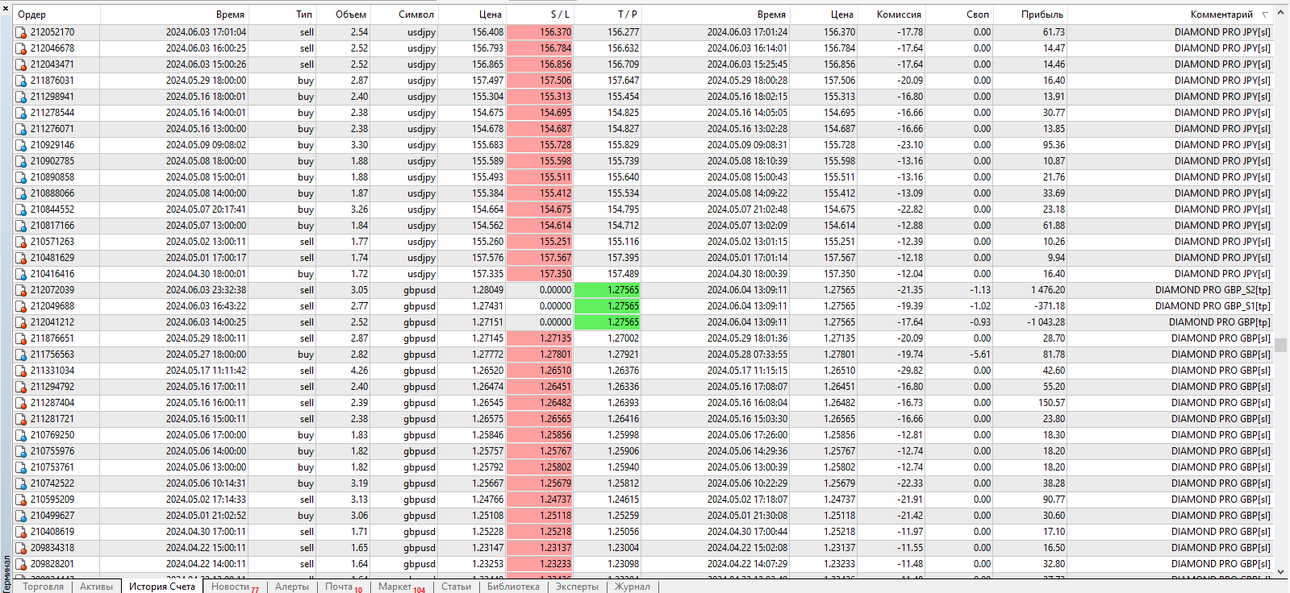The height and width of the screenshot is (593, 1290).
Task: Click the open time 2024.05.09 09:08:02
Action: (206, 145)
